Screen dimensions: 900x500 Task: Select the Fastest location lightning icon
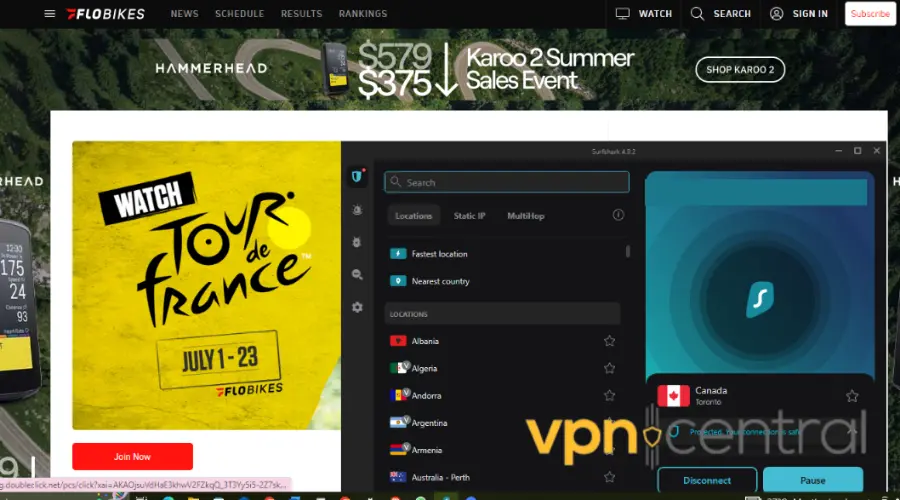click(x=398, y=254)
